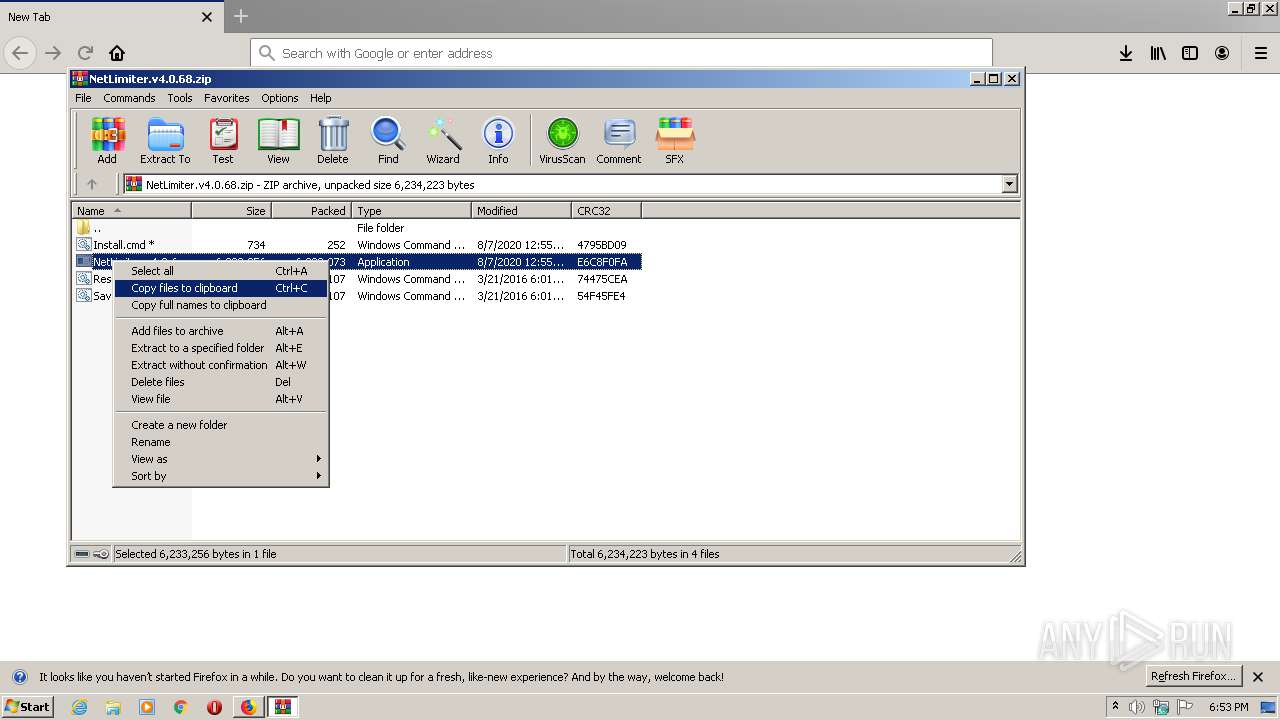Dismiss the Firefox notification bar
The width and height of the screenshot is (1280, 720).
click(1258, 677)
